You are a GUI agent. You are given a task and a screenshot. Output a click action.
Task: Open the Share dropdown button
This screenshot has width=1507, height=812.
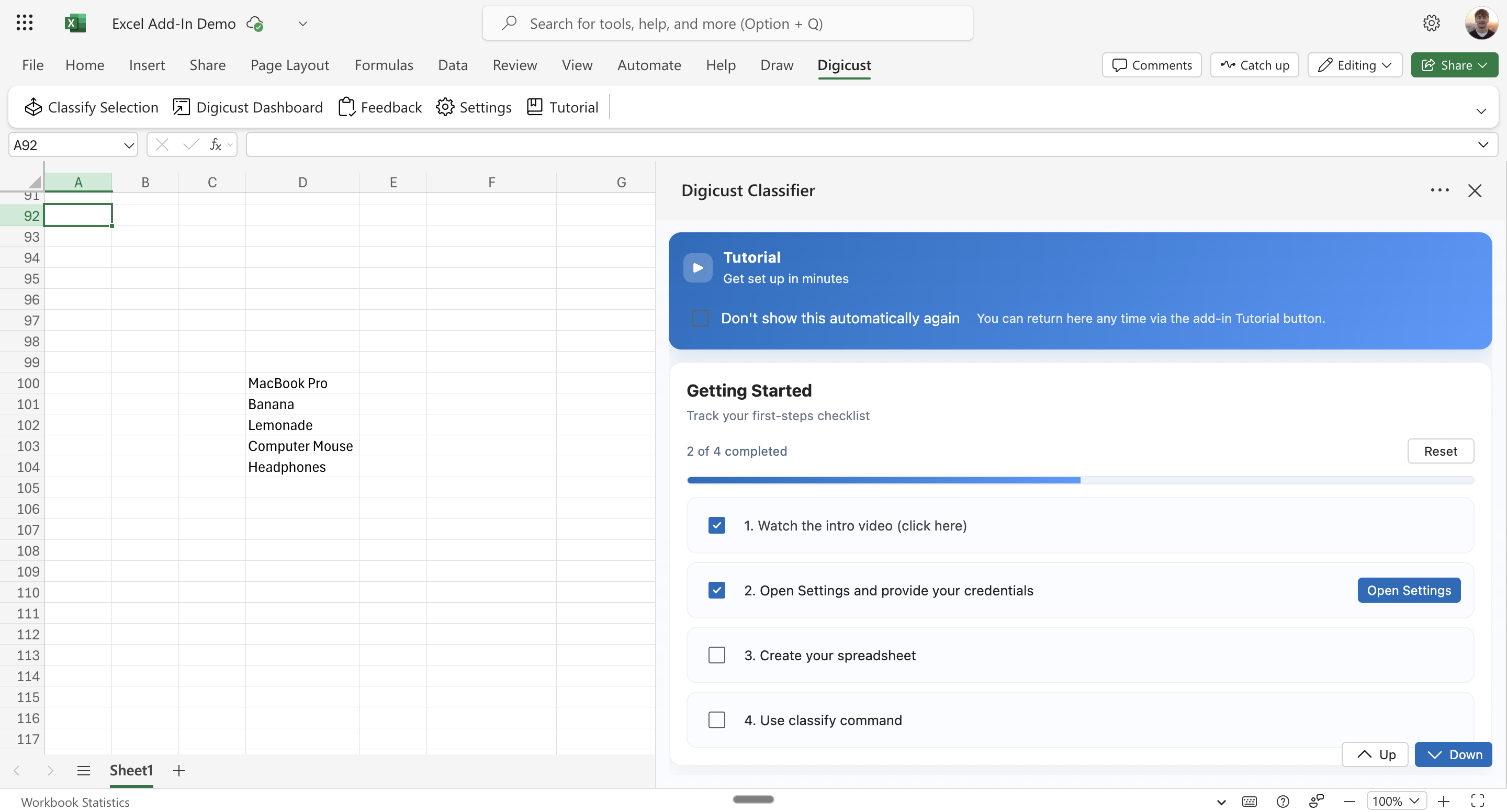[1454, 65]
